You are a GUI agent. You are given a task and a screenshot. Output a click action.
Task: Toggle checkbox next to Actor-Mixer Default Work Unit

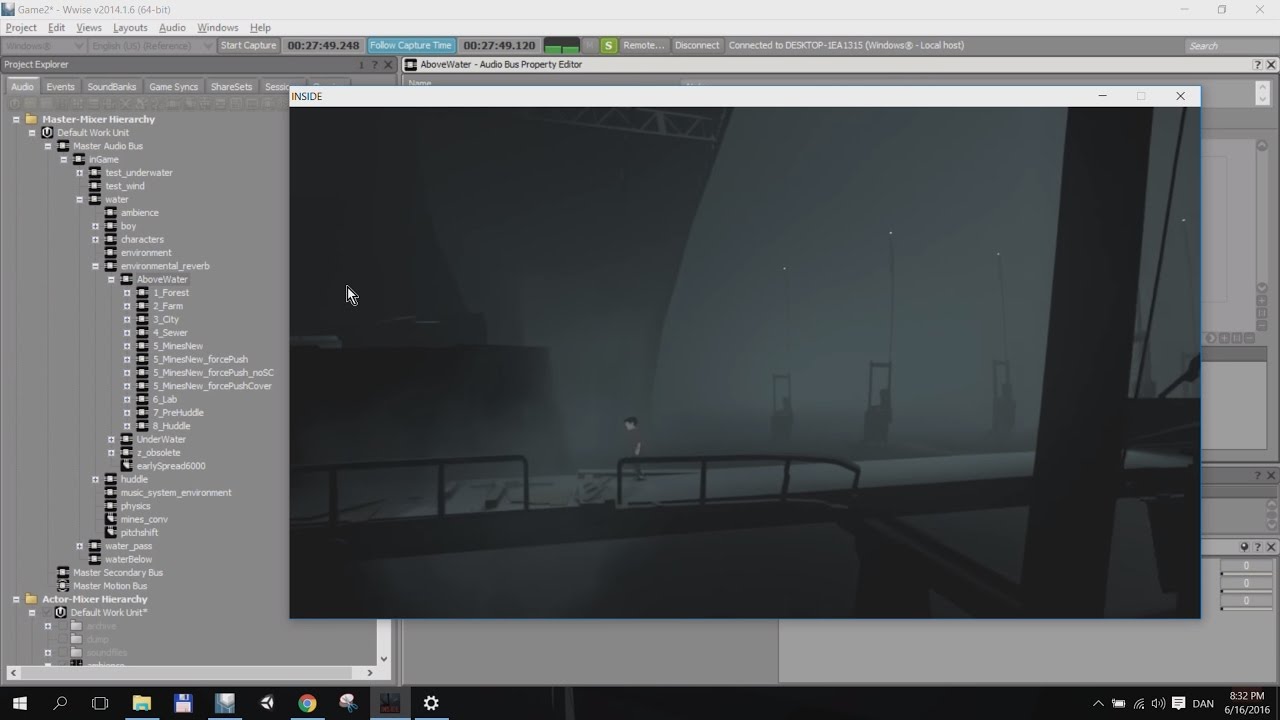click(x=46, y=612)
